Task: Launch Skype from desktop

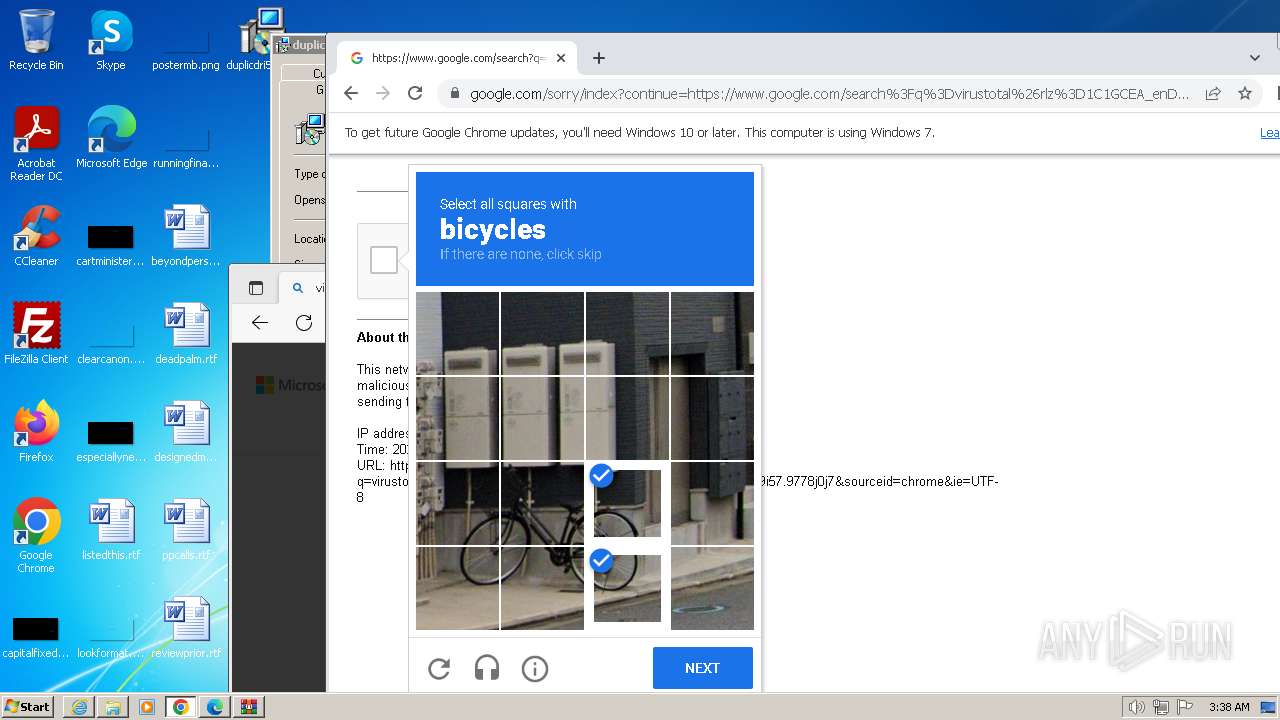Action: point(111,40)
